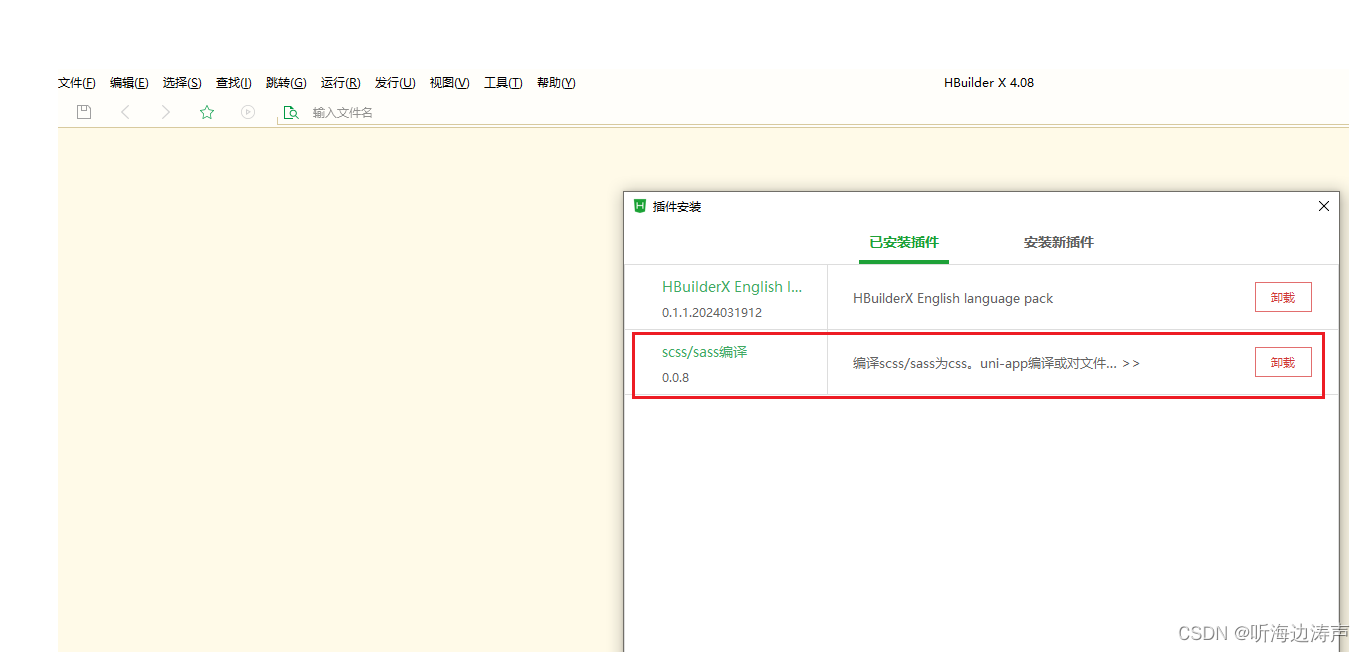
Task: Open the scss/sass编译 plugin name link
Action: 705,352
